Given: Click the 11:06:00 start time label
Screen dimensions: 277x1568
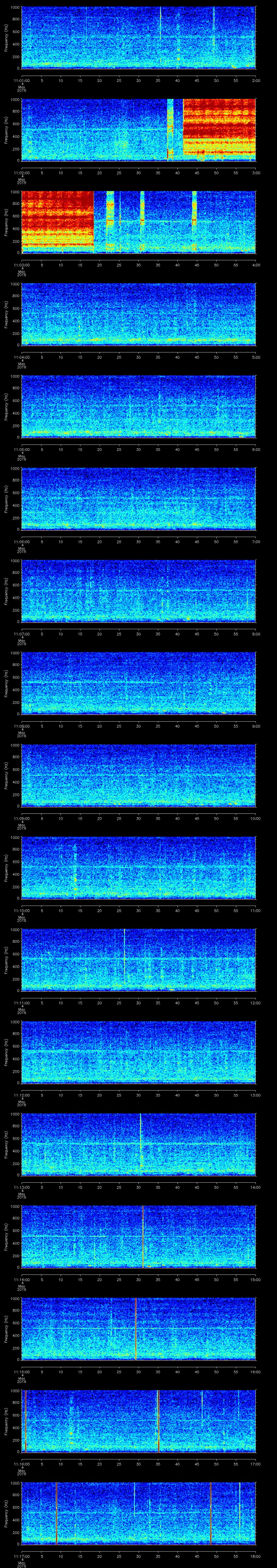Looking at the screenshot, I should click(x=22, y=542).
